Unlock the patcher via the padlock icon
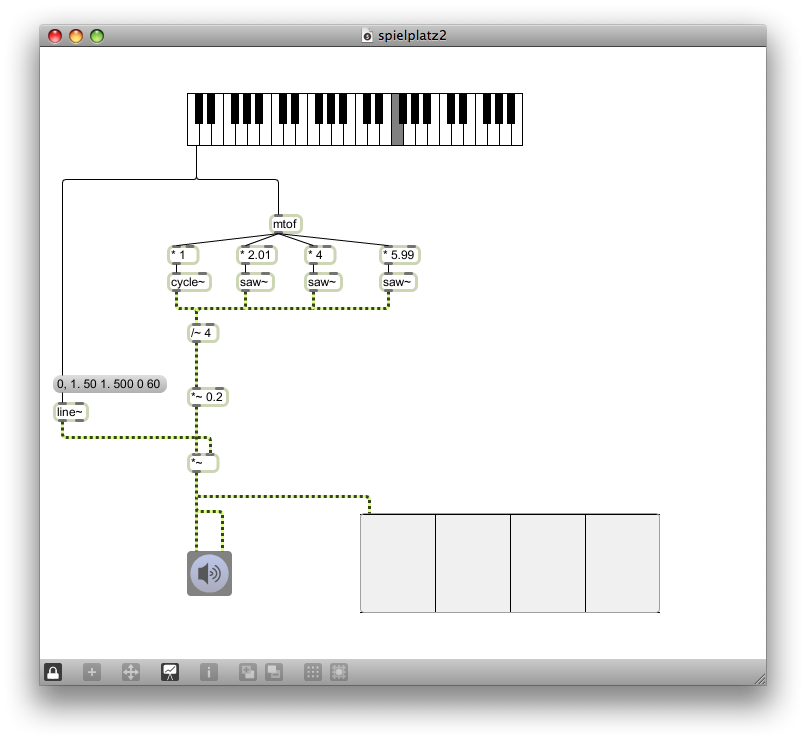Image resolution: width=806 pixels, height=740 pixels. 51,672
